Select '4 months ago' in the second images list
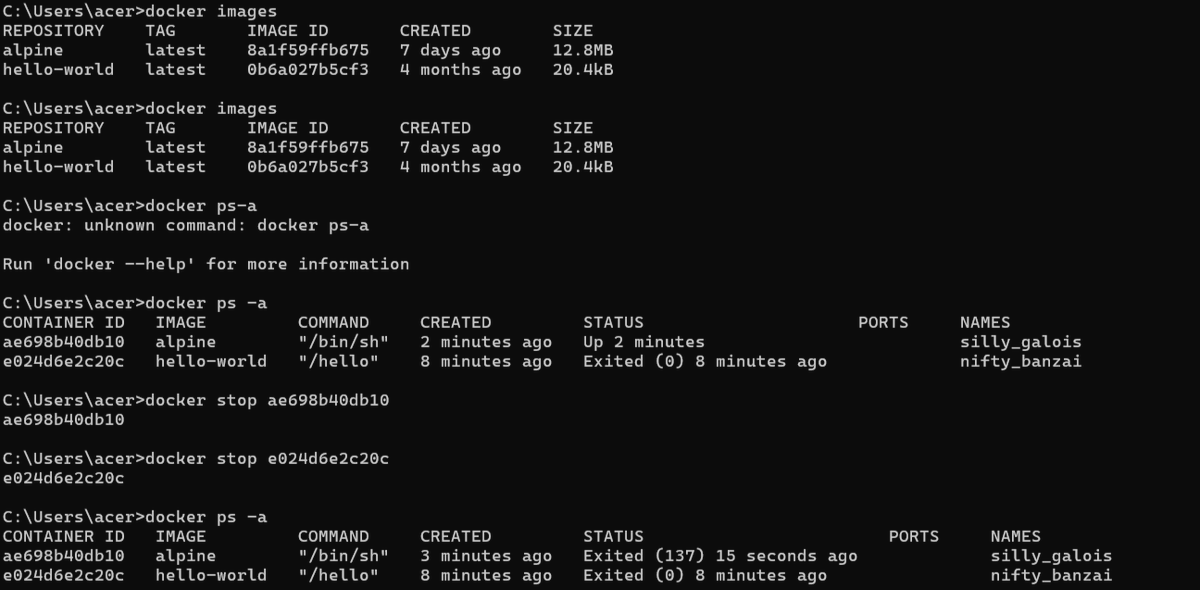Screen dimensions: 1200x590 [x=460, y=167]
